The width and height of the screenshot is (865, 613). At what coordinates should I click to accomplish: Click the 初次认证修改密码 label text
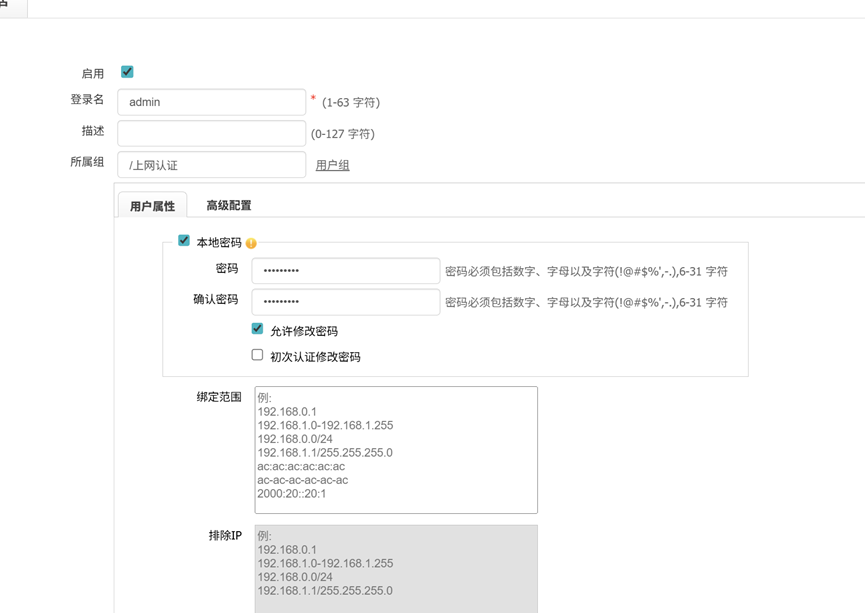point(315,357)
